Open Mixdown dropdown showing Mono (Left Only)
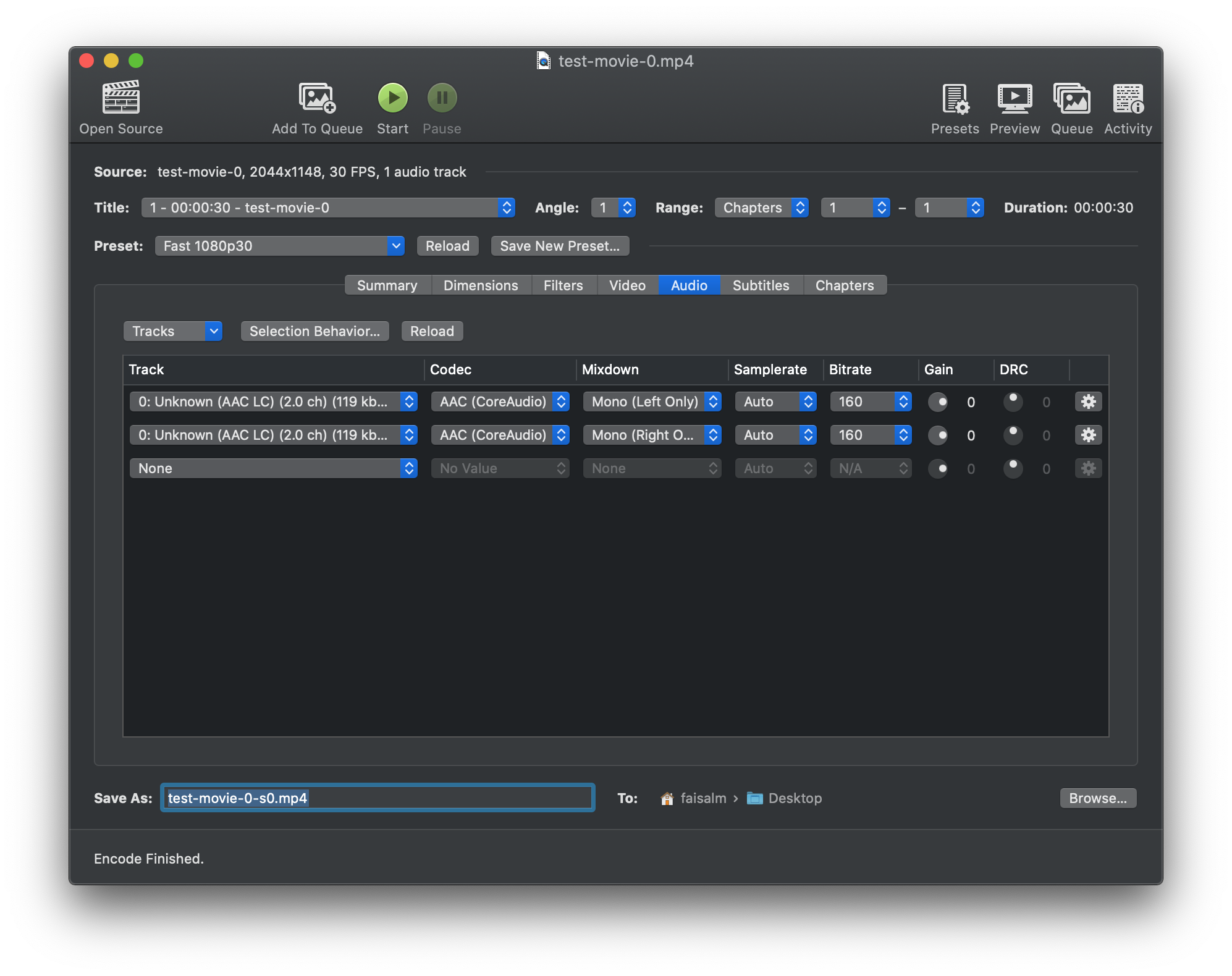The height and width of the screenshot is (976, 1232). [652, 402]
